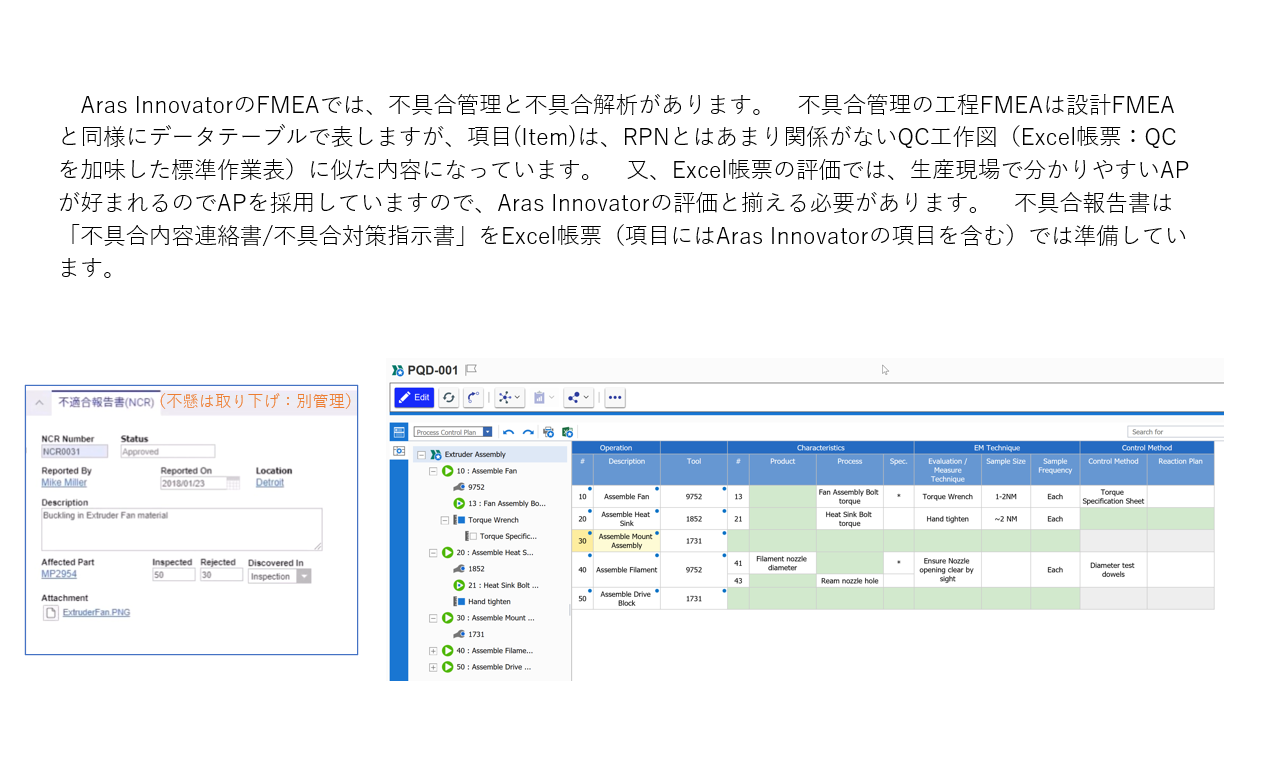Click the undo arrow icon
Viewport: 1288px width, 762px height.
(508, 432)
